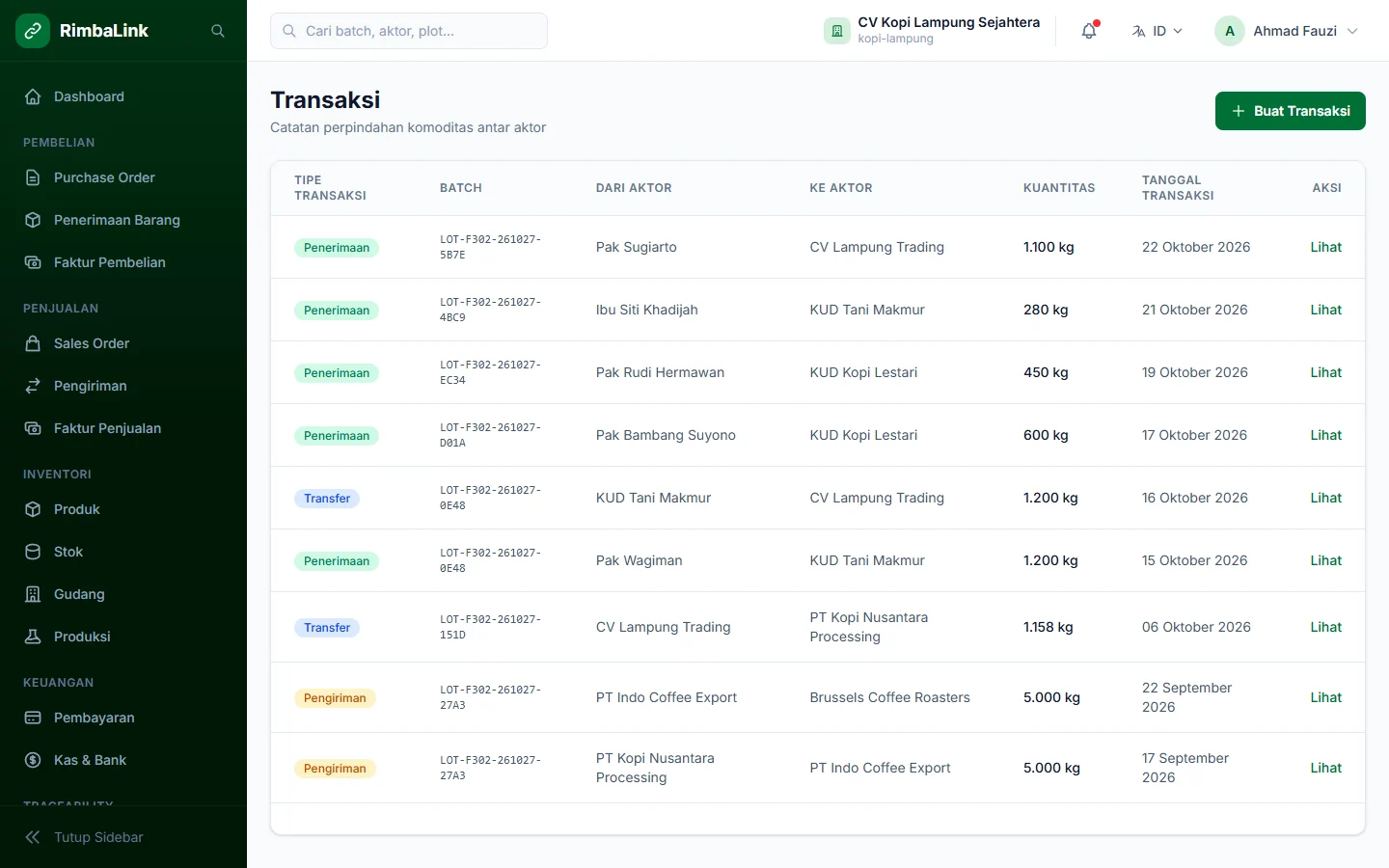This screenshot has width=1389, height=868.
Task: Click the Produksi stamp icon
Action: point(33,637)
